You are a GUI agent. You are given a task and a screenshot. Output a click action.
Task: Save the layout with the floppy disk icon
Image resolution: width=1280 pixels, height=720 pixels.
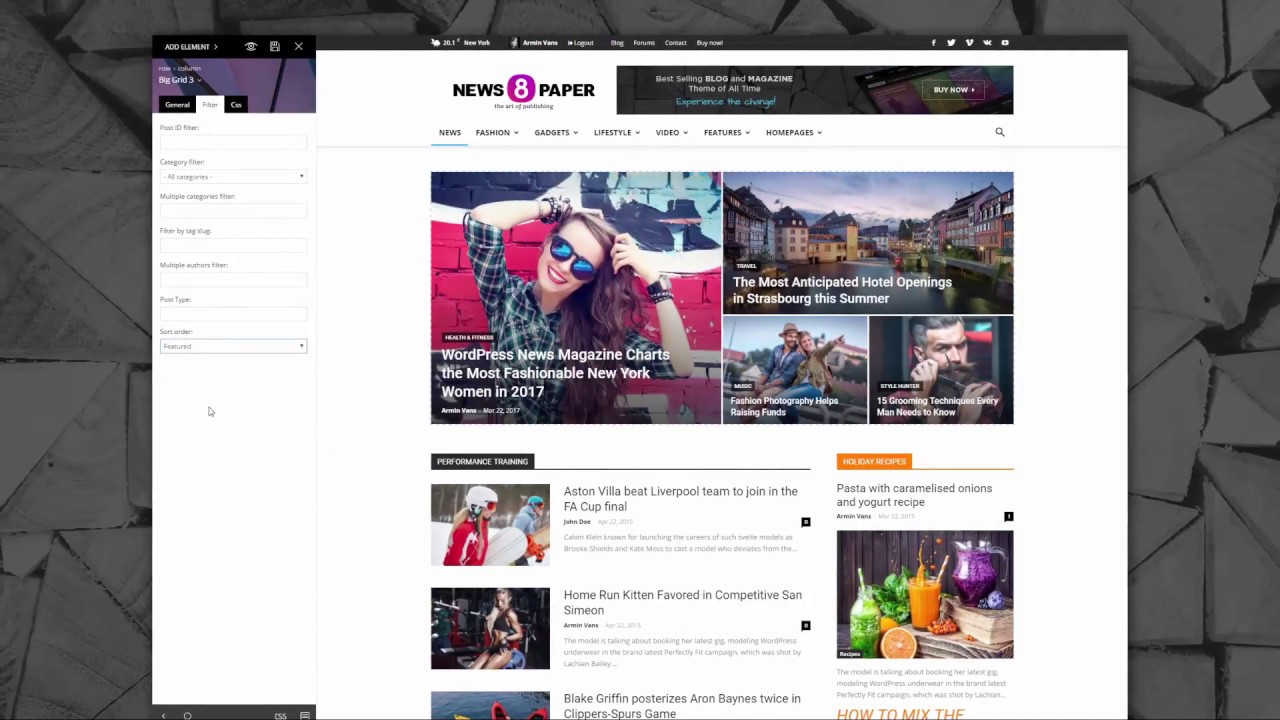tap(275, 47)
